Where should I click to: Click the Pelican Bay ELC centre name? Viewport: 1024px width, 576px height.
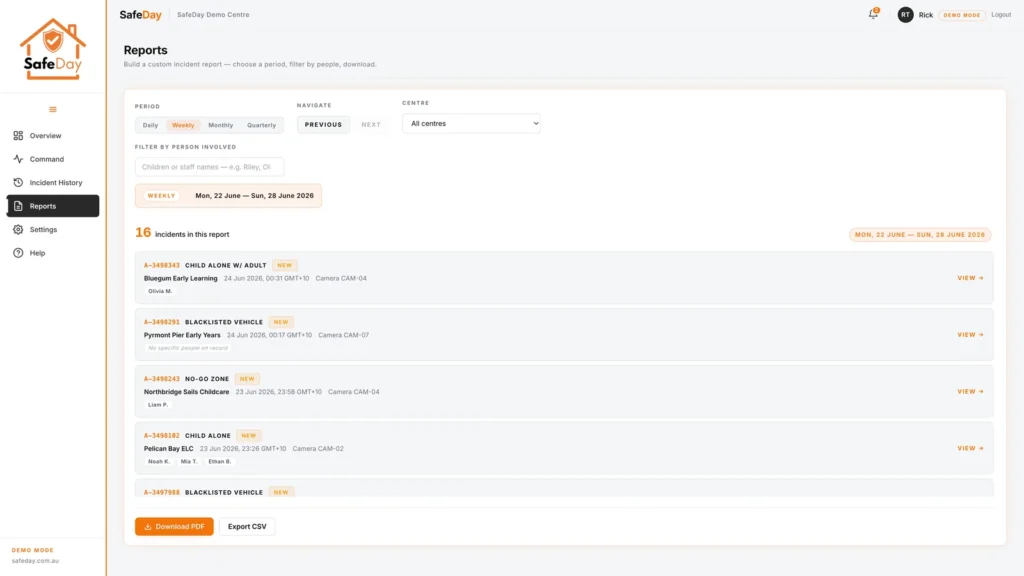pos(168,449)
